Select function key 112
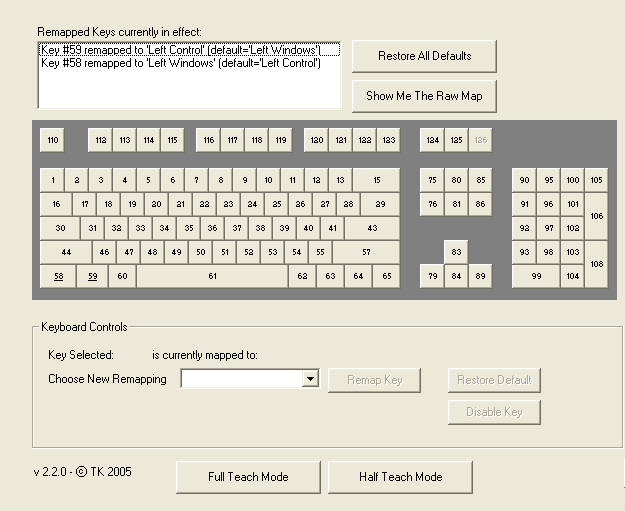 (100, 140)
